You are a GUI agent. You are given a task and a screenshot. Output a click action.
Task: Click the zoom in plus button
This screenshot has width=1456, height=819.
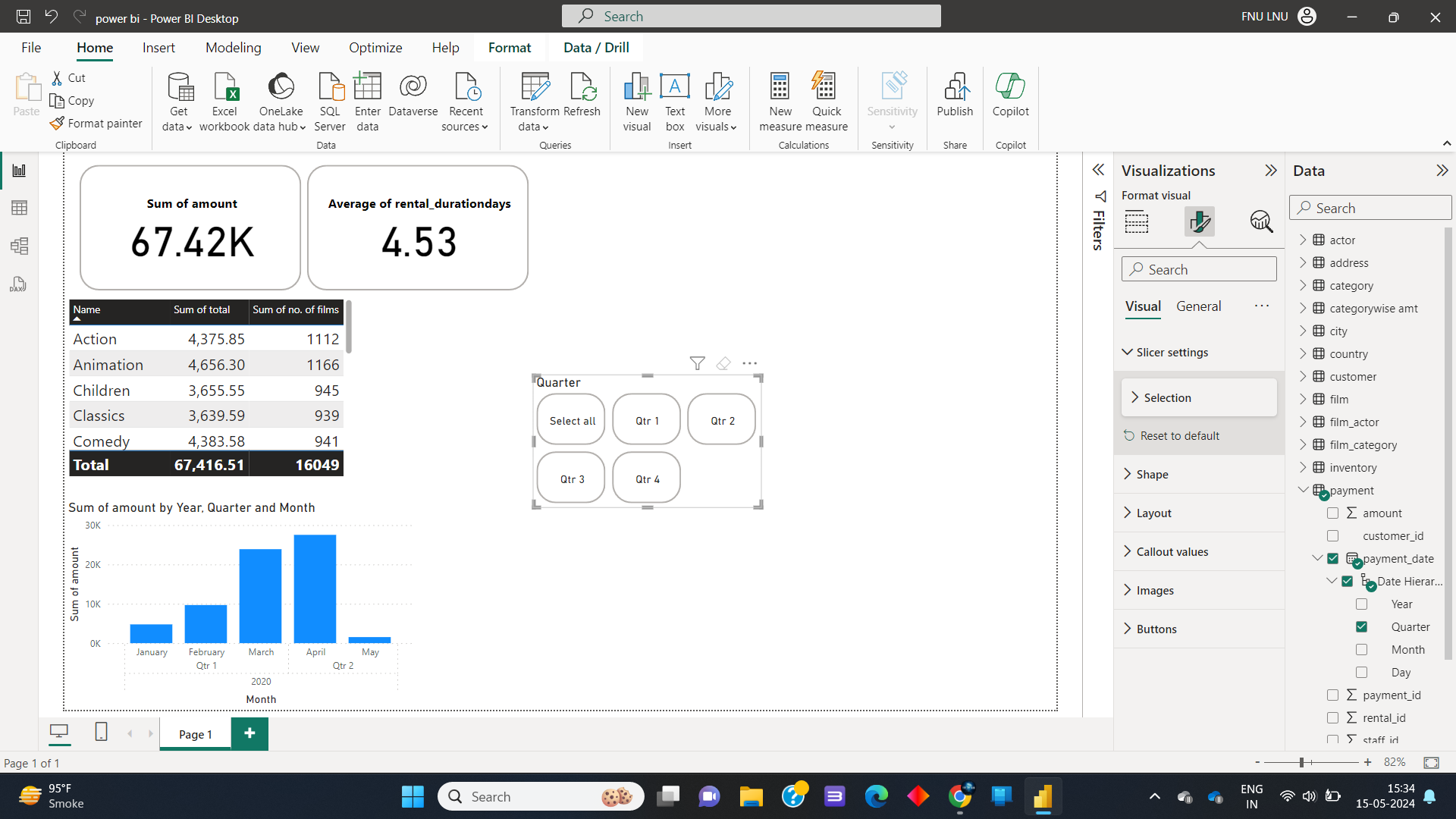click(x=1367, y=762)
